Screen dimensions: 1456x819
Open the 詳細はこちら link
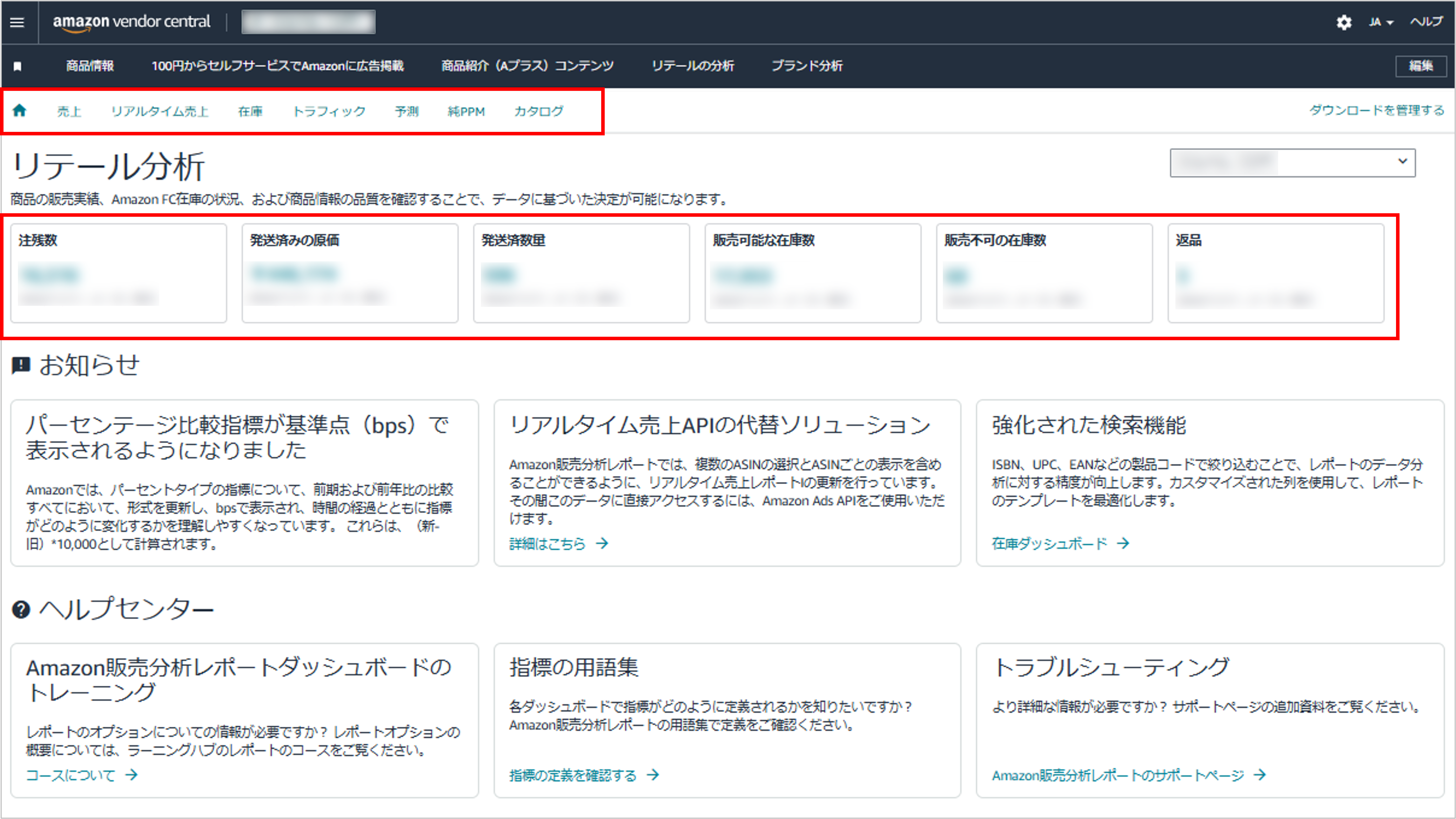coord(547,544)
